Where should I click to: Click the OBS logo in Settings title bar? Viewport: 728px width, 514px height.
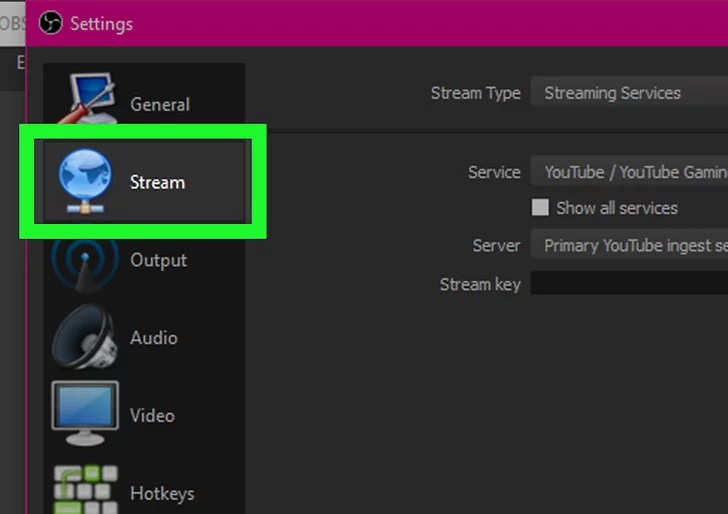click(50, 23)
